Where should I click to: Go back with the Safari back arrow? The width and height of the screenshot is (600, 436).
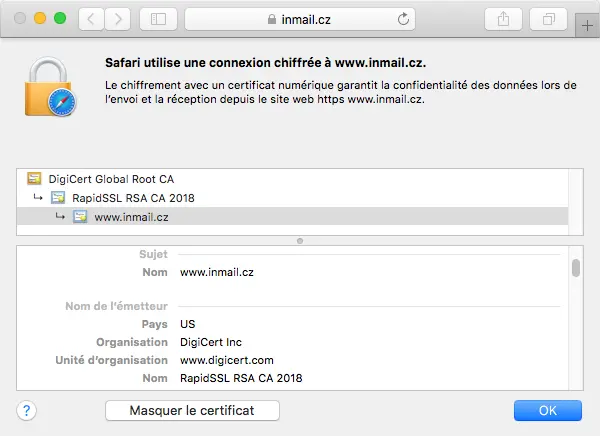[x=91, y=19]
